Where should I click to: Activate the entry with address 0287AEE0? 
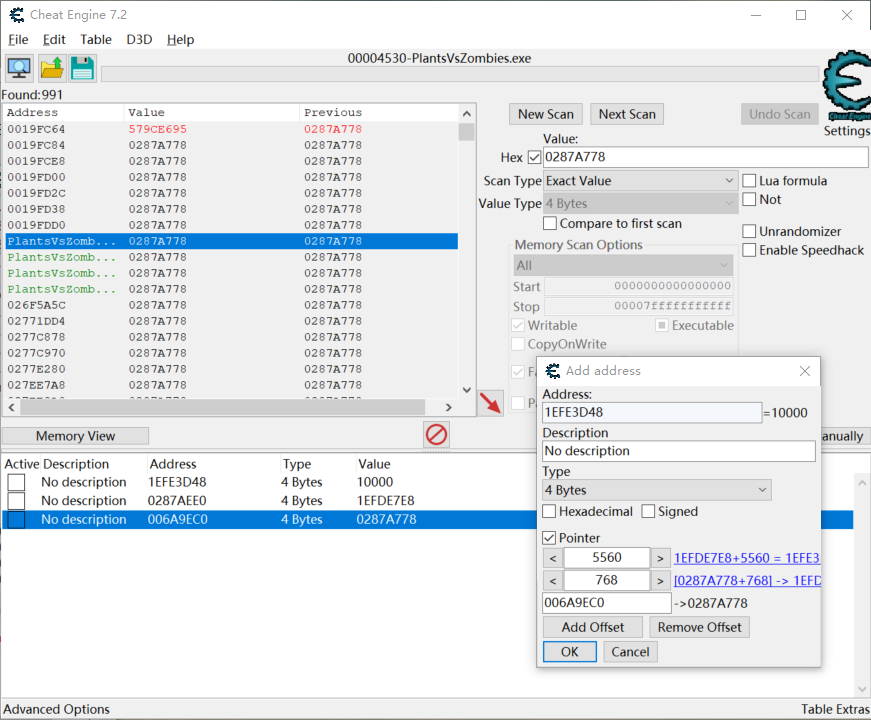16,501
